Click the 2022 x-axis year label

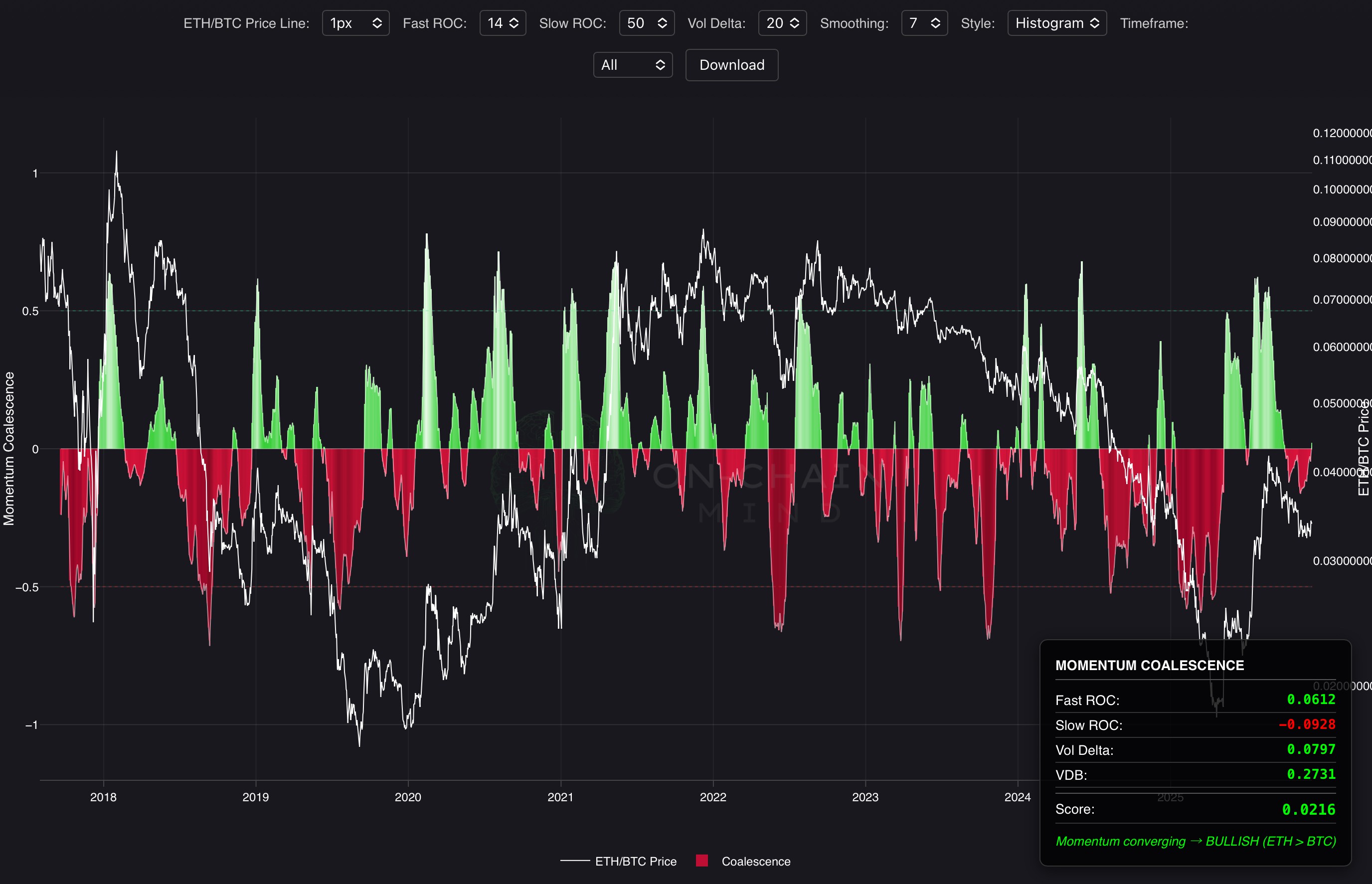tap(713, 797)
